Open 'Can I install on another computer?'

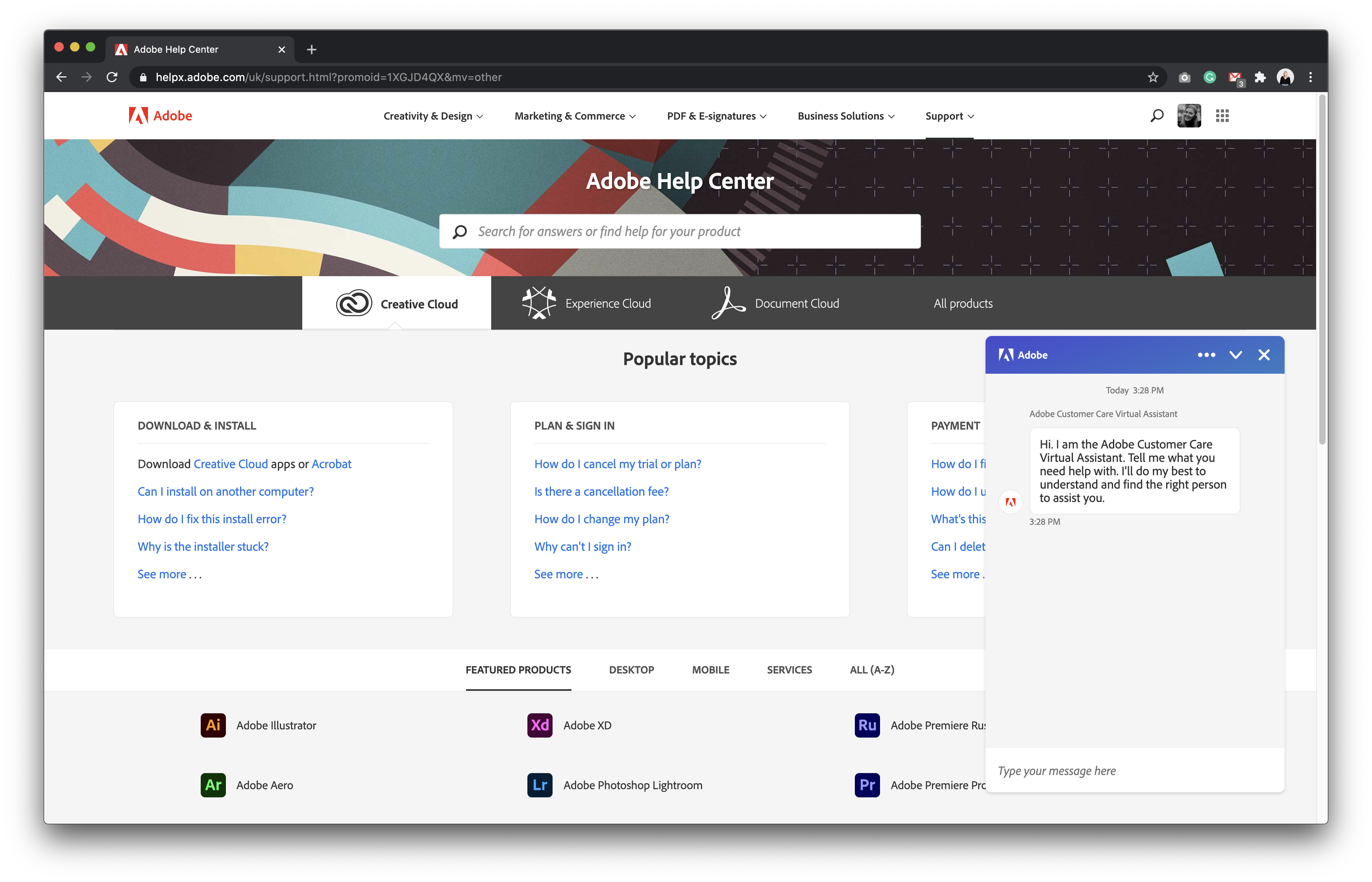[x=226, y=491]
